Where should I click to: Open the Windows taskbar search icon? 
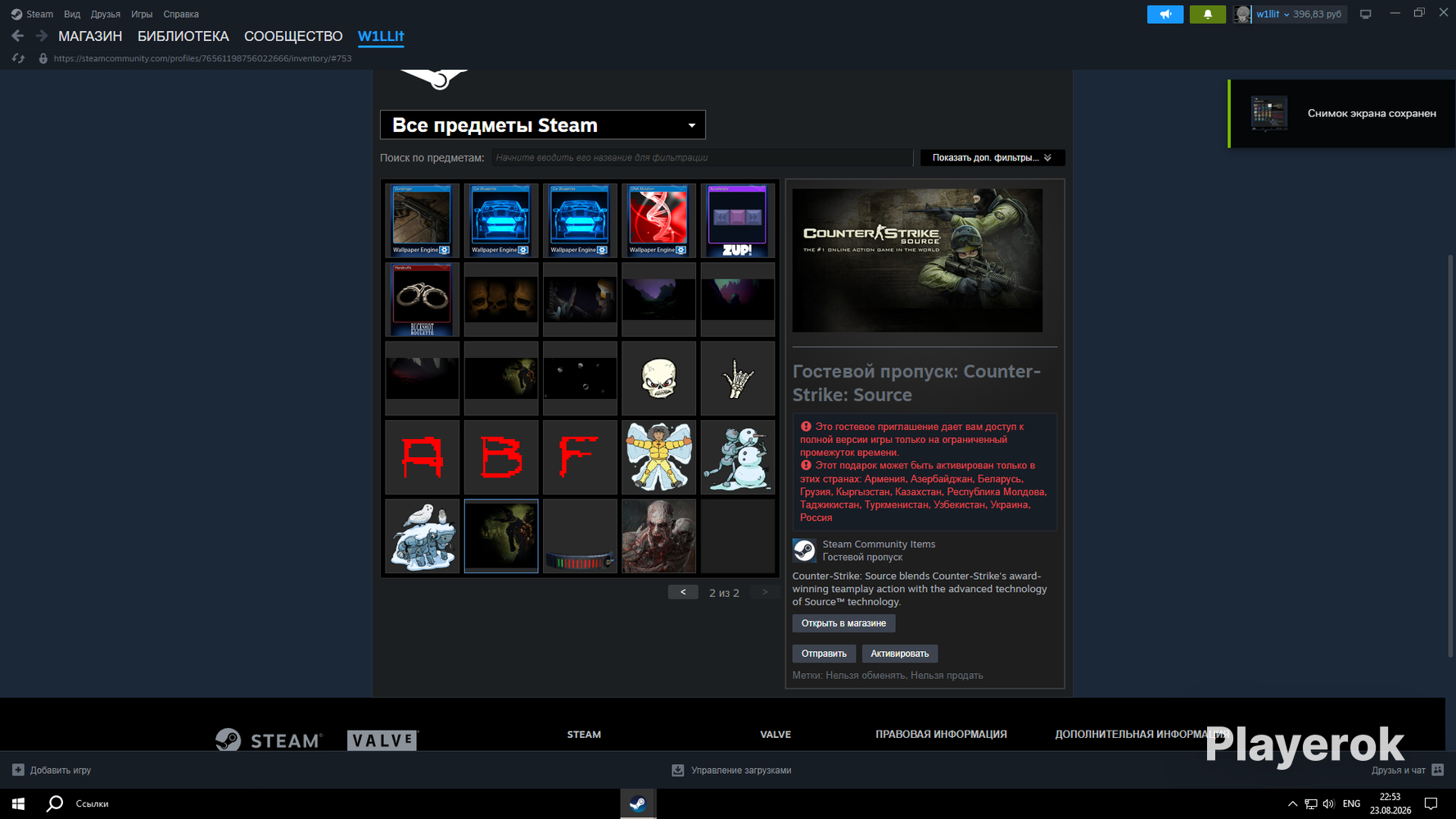click(55, 803)
